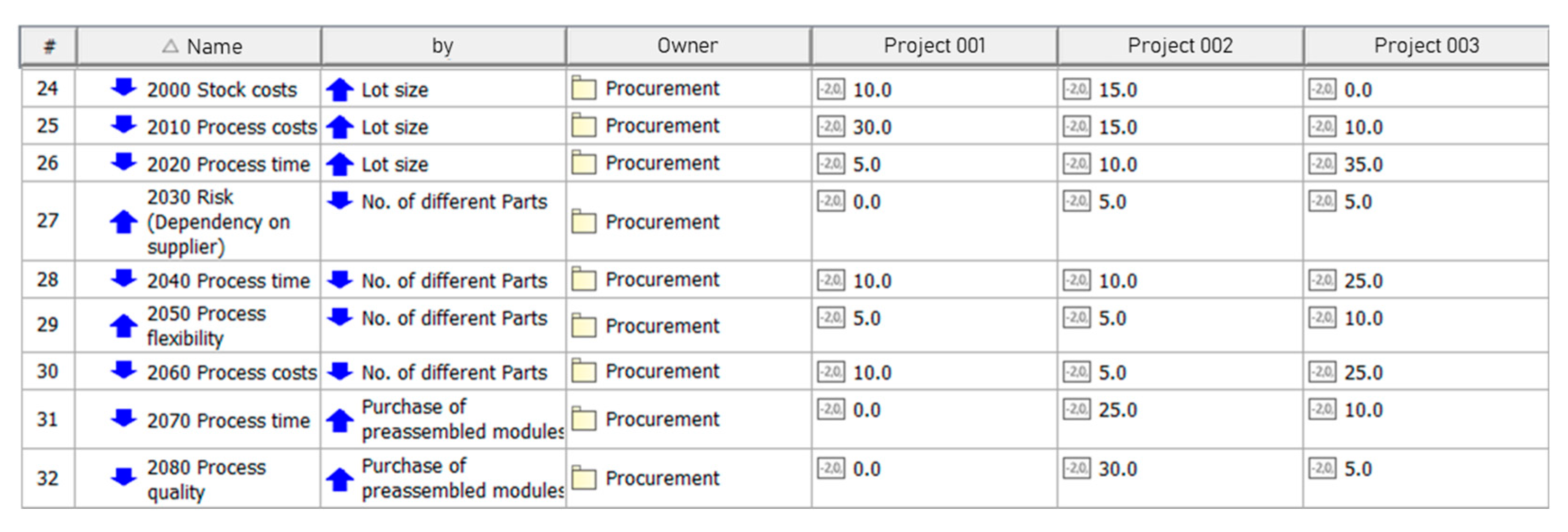Click the 2080 Process quality name cell
Screen dimensions: 1568x532
pos(207,479)
